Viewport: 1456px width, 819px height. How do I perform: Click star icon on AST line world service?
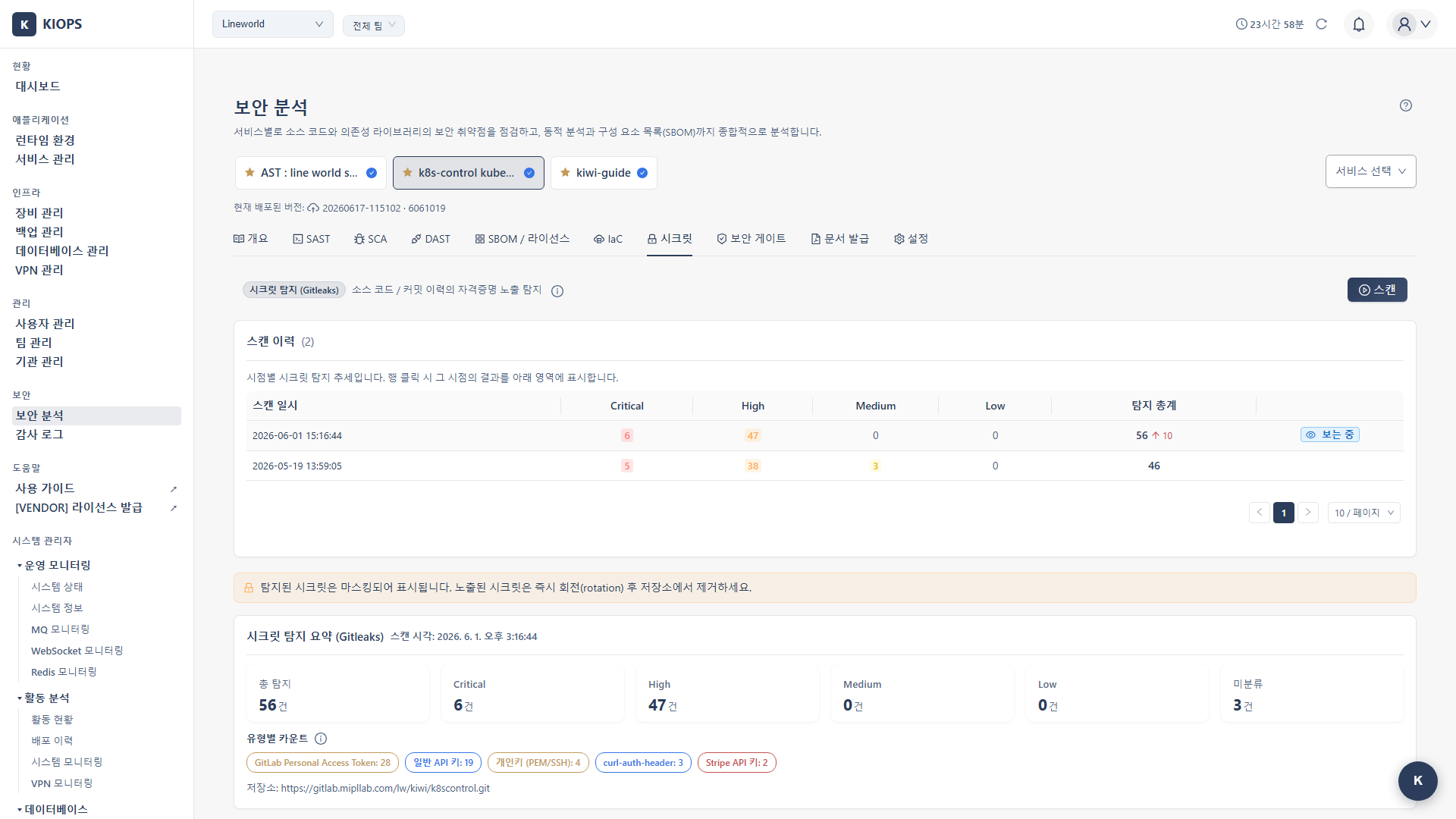click(x=249, y=173)
